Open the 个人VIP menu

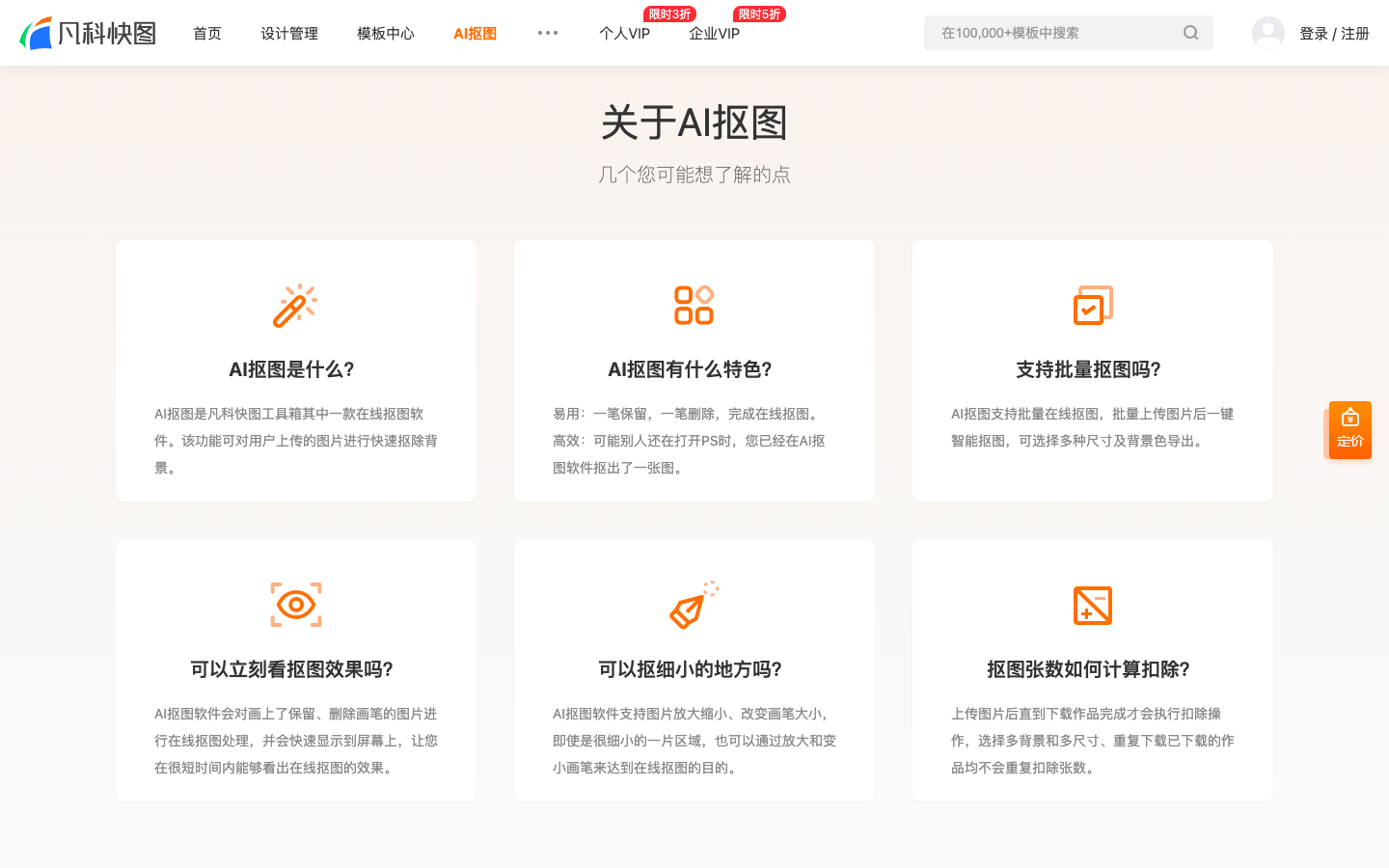(624, 33)
